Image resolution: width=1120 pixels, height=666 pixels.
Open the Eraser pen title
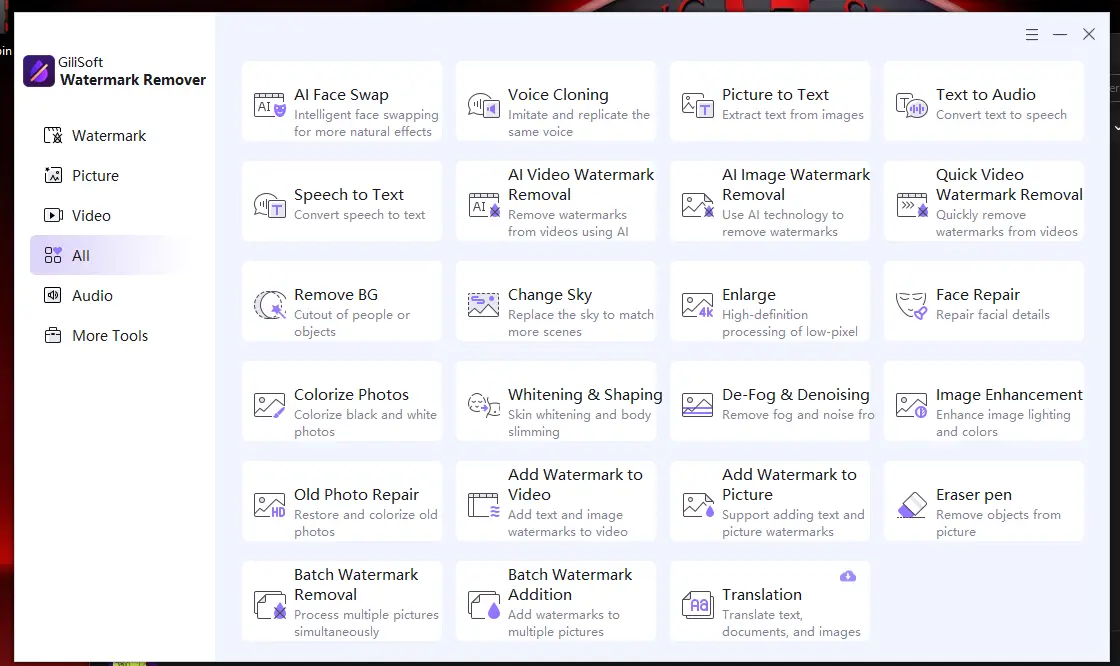point(974,494)
